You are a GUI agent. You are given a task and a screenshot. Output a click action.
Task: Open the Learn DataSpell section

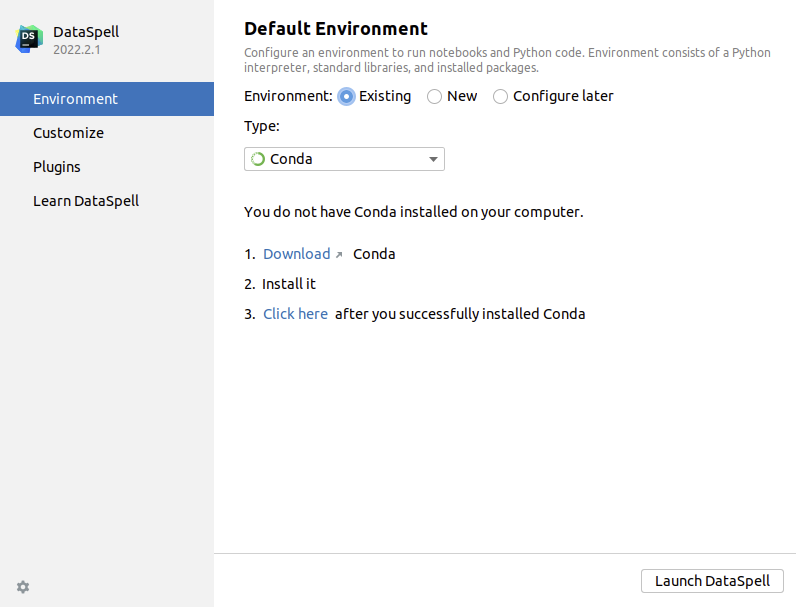click(x=86, y=201)
